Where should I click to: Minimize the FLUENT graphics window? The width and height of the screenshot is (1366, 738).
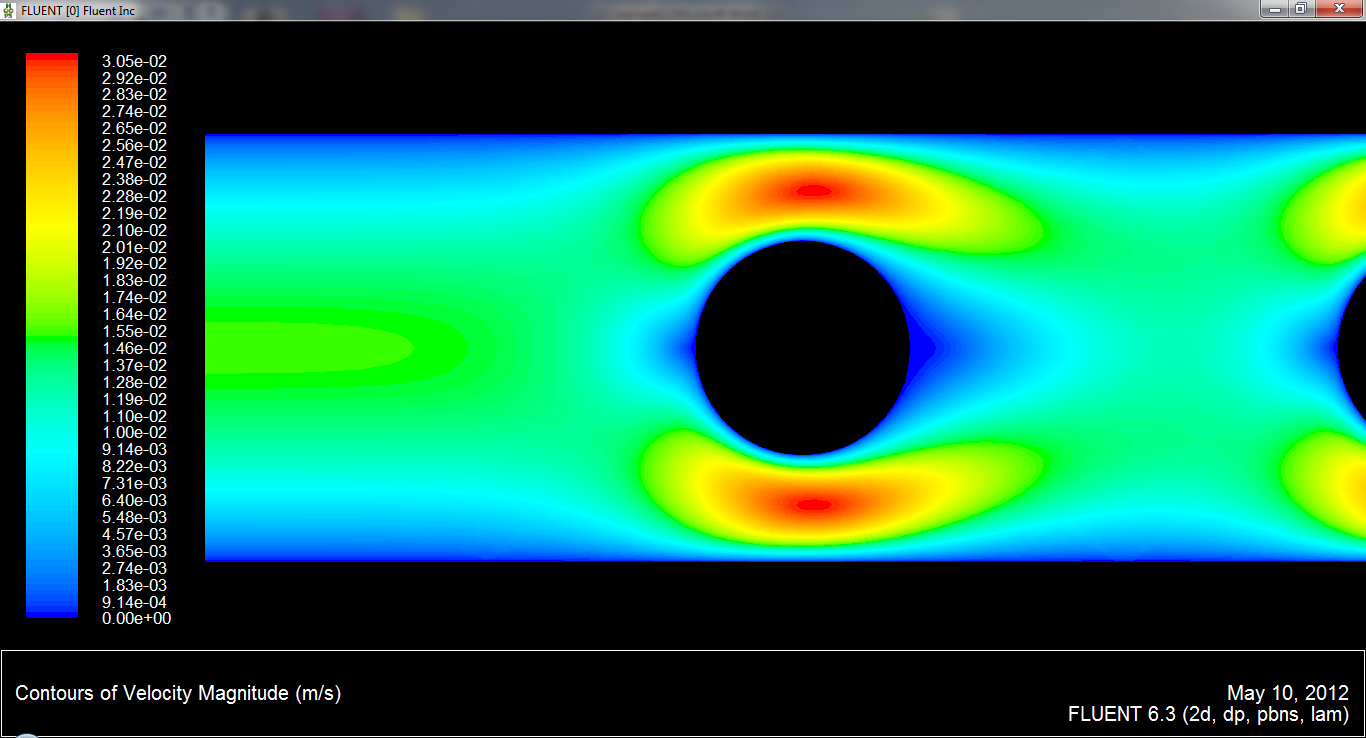click(1272, 8)
